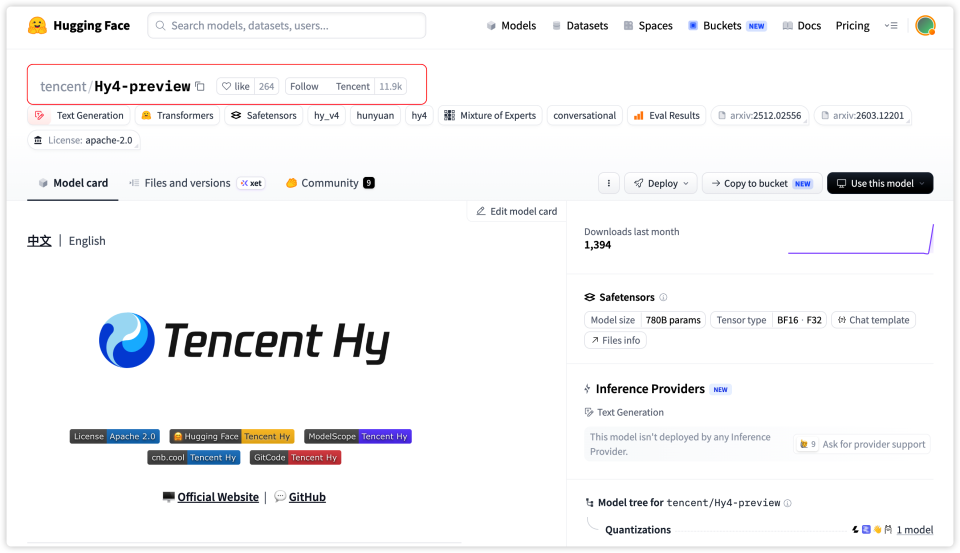
Task: Expand the Use this model dropdown
Action: (x=880, y=183)
